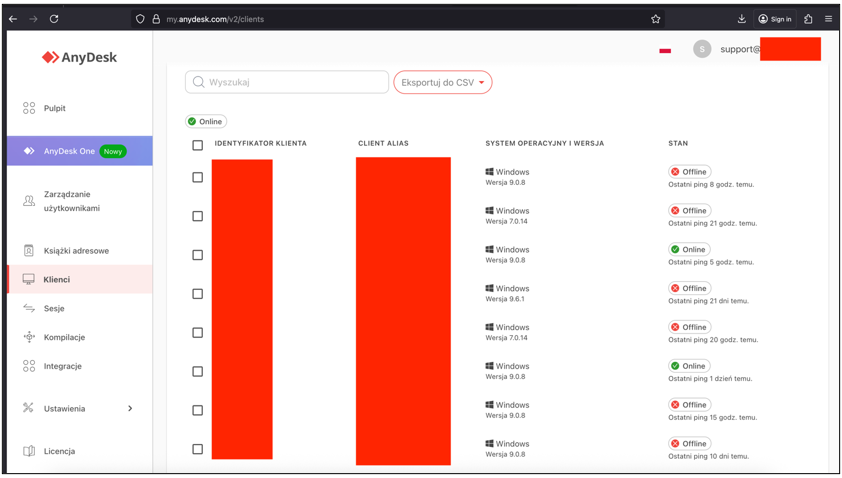The height and width of the screenshot is (478, 842).
Task: Expand the Ustawienia submenu arrow
Action: click(x=130, y=409)
